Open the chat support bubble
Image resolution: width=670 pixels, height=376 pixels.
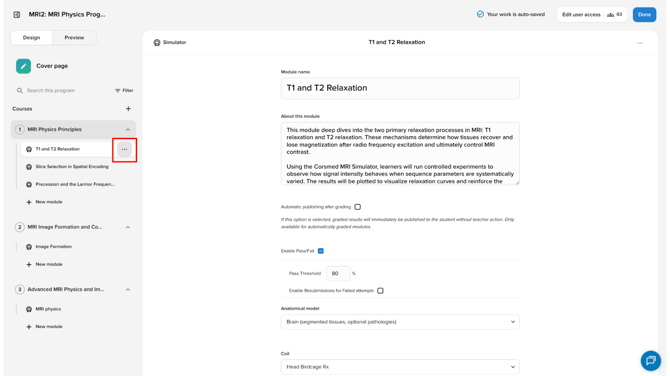pyautogui.click(x=651, y=361)
